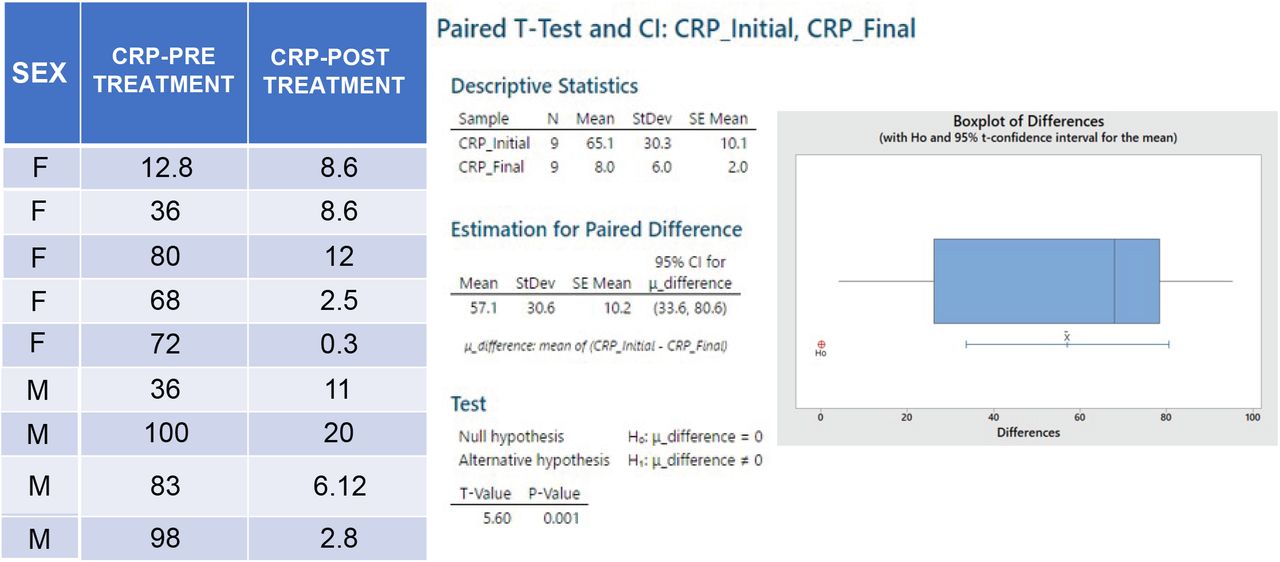Click the cell with value 12.8

[164, 168]
